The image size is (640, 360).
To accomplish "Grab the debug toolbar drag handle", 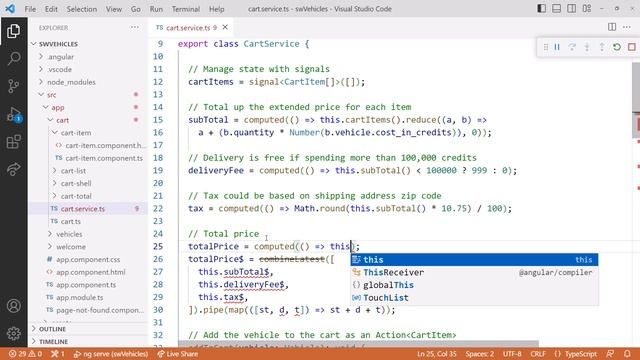I will pos(546,47).
